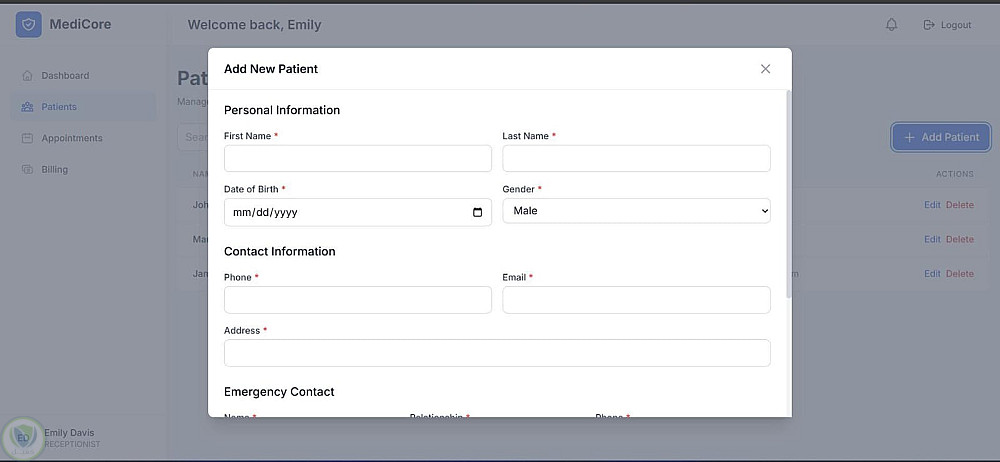Screen dimensions: 1000x462
Task: Click the Patients sidebar icon
Action: 27,107
